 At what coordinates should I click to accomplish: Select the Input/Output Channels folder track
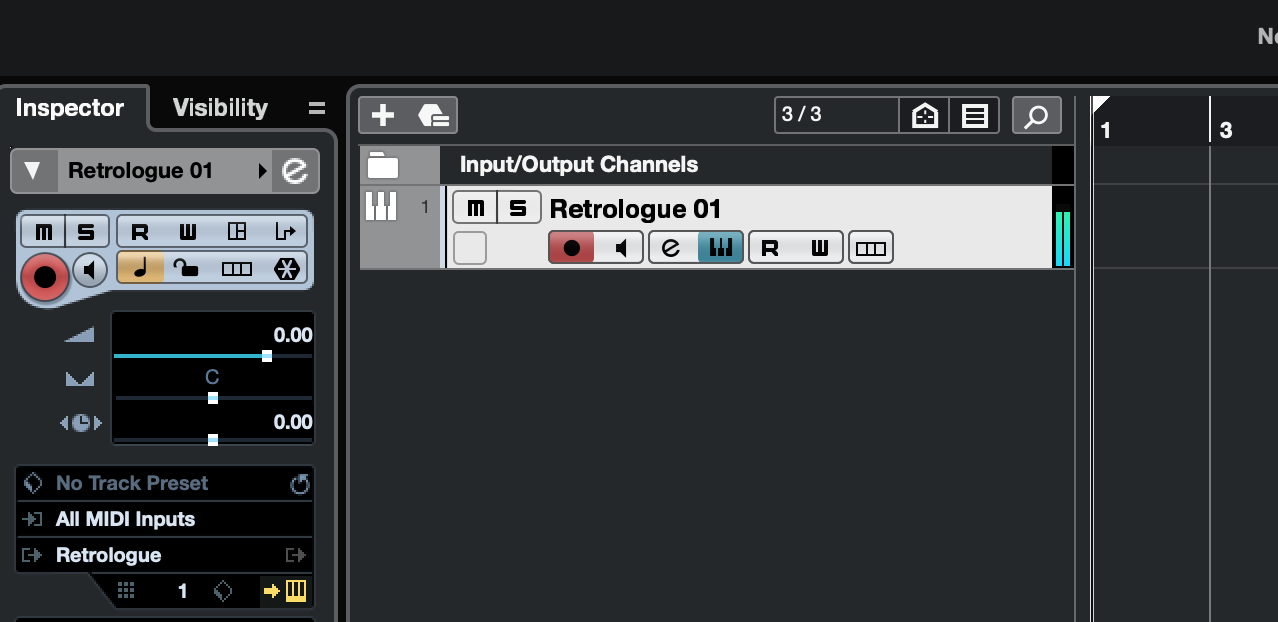[579, 165]
